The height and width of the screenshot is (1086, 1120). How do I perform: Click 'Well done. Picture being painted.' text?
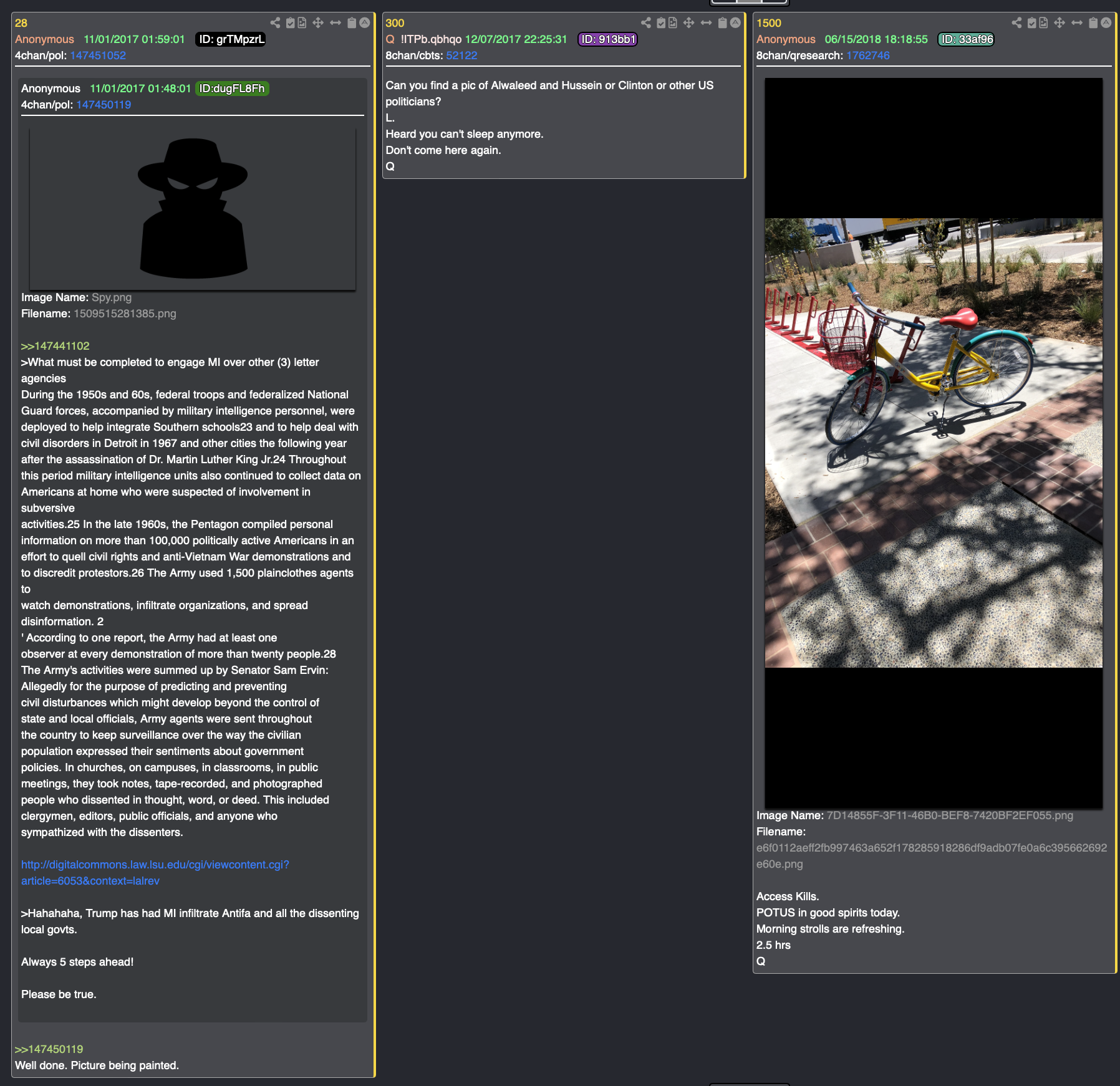(x=97, y=1065)
